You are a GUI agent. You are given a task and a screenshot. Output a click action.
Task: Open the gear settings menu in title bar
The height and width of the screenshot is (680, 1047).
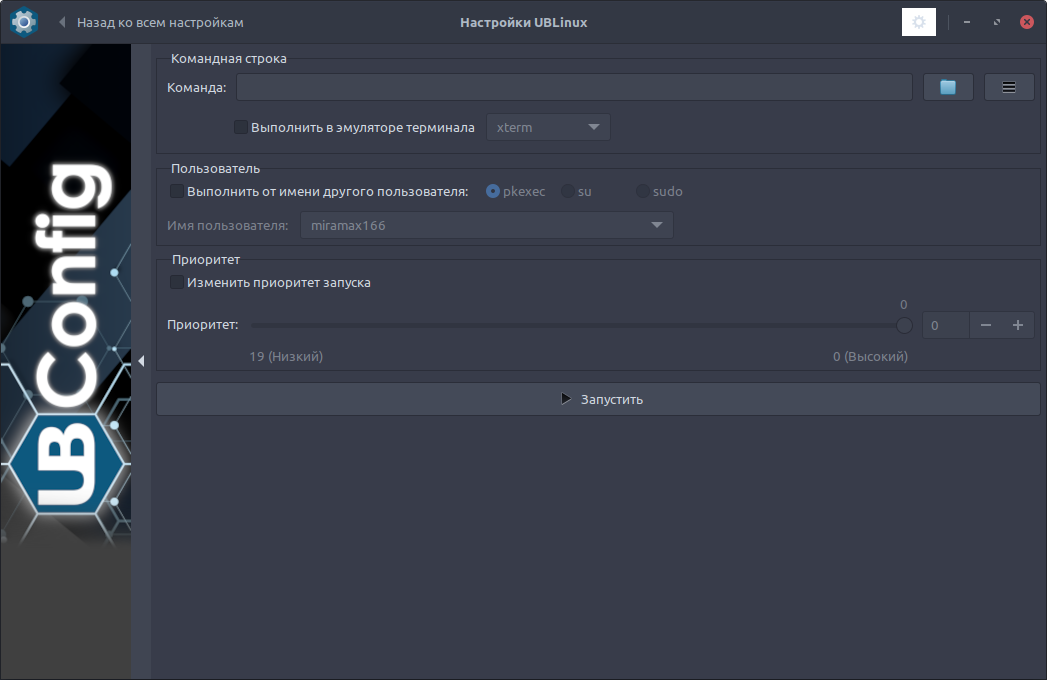[x=919, y=22]
